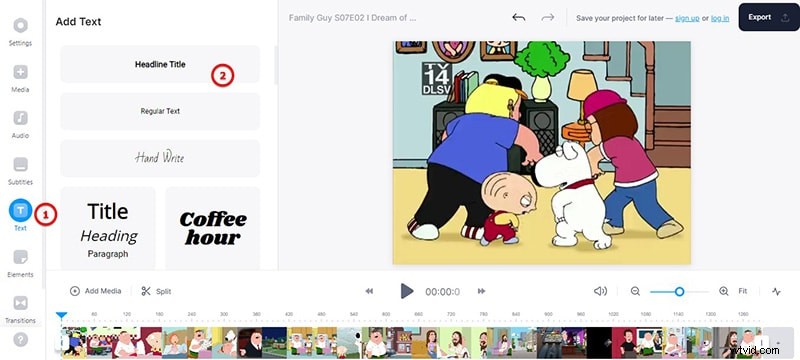Viewport: 800px width, 360px height.
Task: Toggle the volume speaker icon
Action: [x=601, y=291]
